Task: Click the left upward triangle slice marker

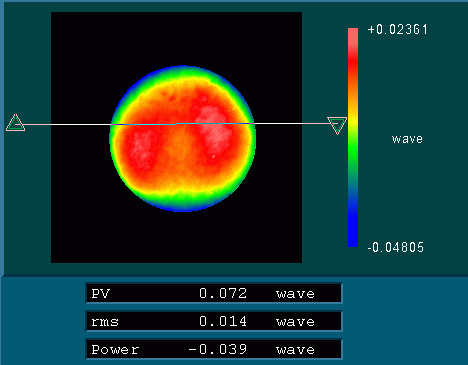Action: [15, 123]
